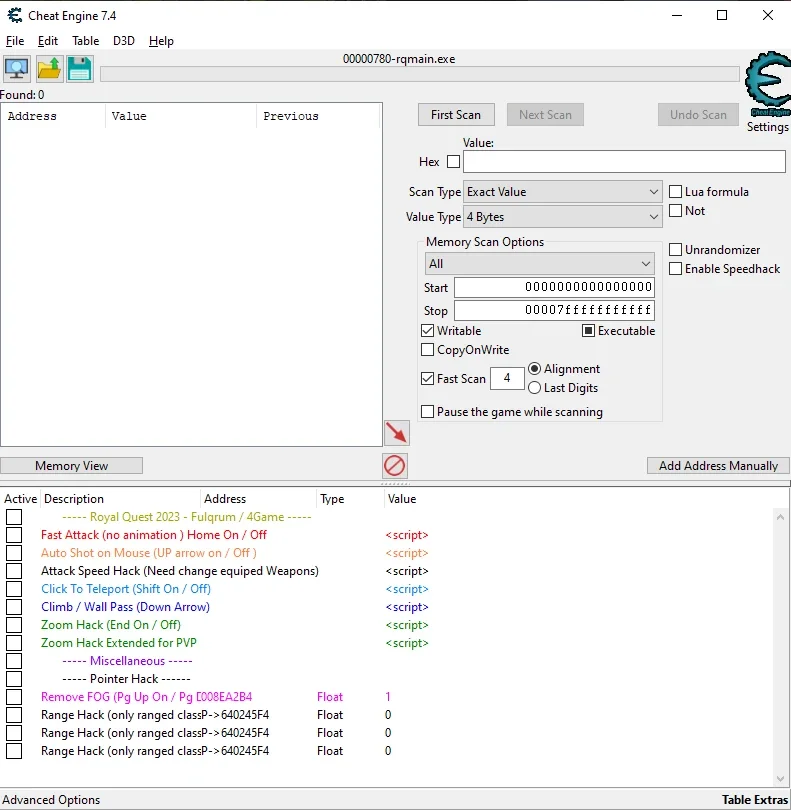This screenshot has width=791, height=810.
Task: Open Memory View
Action: click(71, 465)
